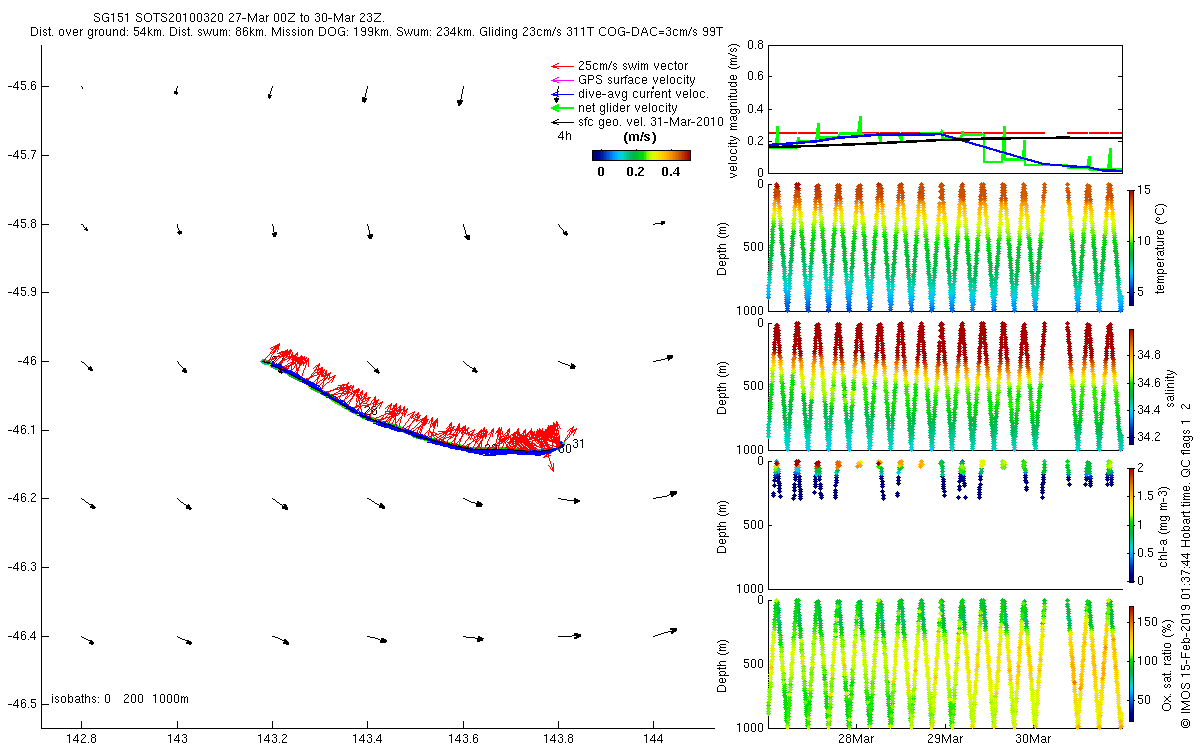Click the '142.8' longitude tick label

pos(81,739)
